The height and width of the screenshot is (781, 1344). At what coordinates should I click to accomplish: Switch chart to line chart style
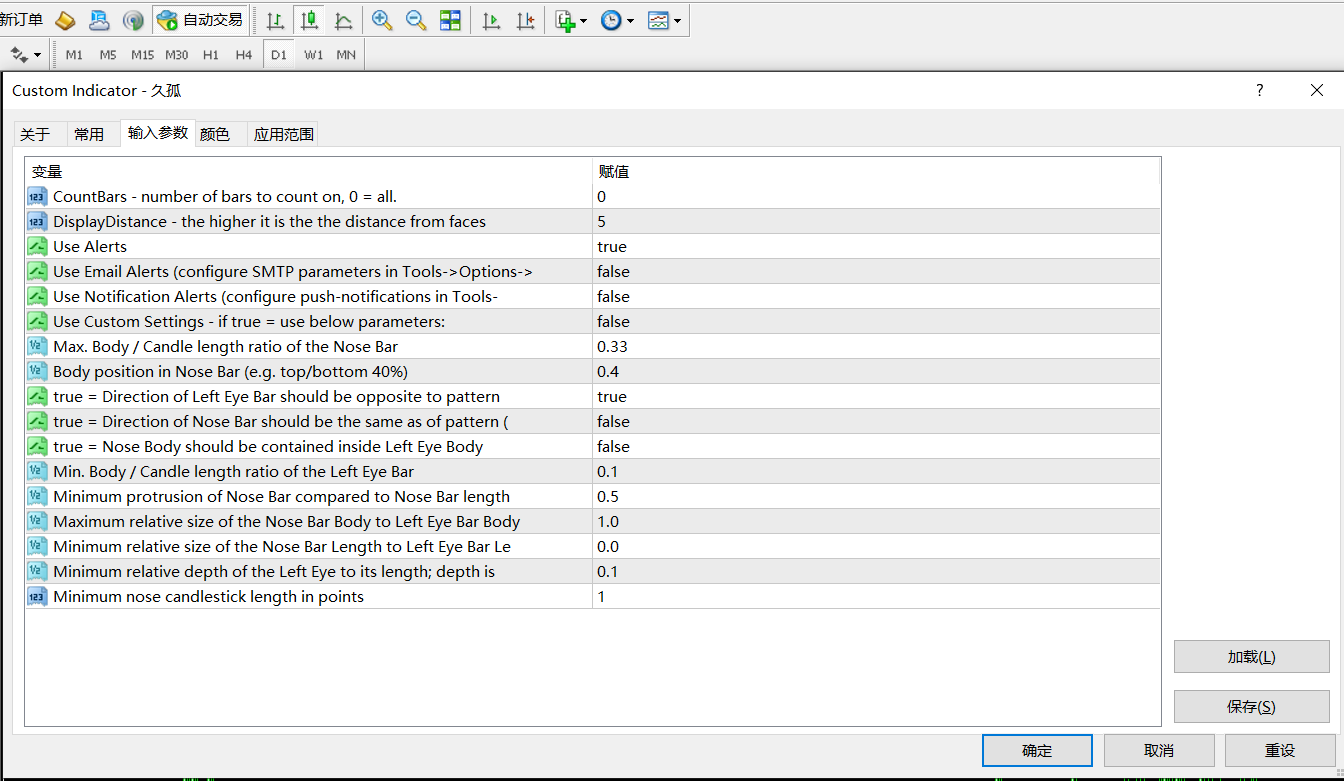(343, 20)
